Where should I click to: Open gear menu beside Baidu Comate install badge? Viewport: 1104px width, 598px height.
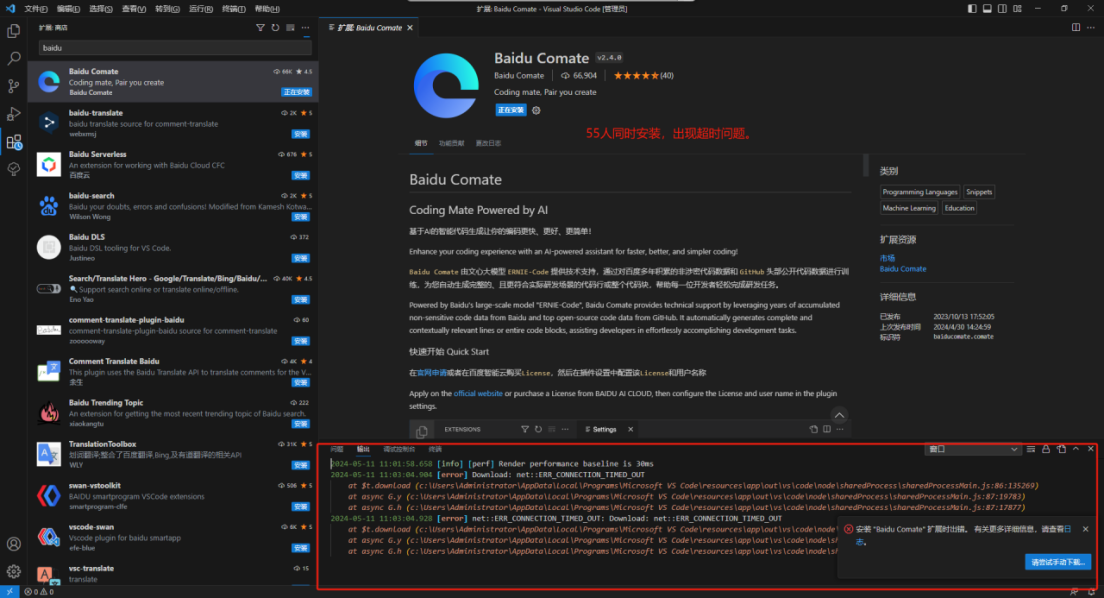pyautogui.click(x=537, y=111)
